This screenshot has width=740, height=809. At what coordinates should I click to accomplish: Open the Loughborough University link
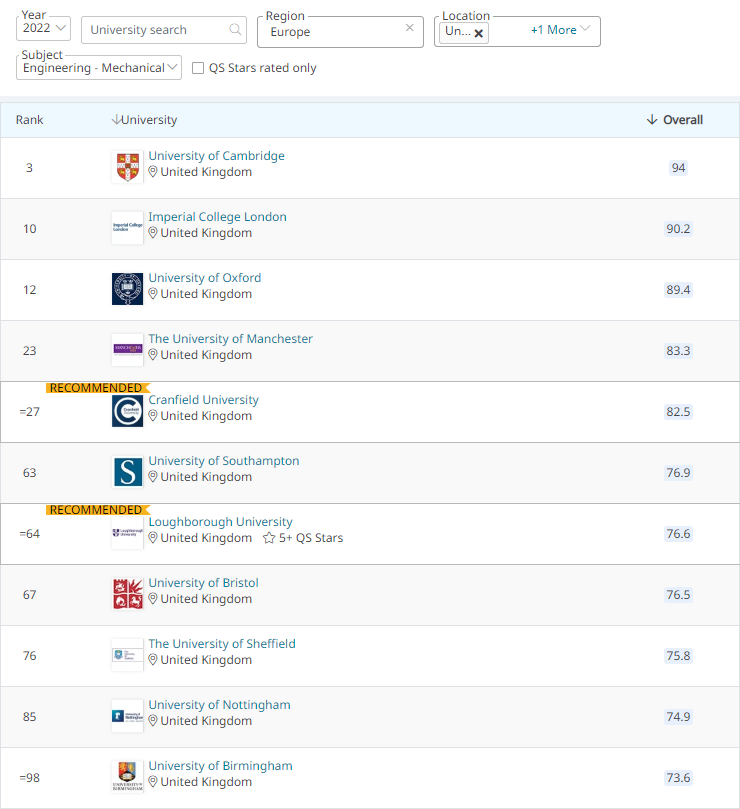[220, 522]
